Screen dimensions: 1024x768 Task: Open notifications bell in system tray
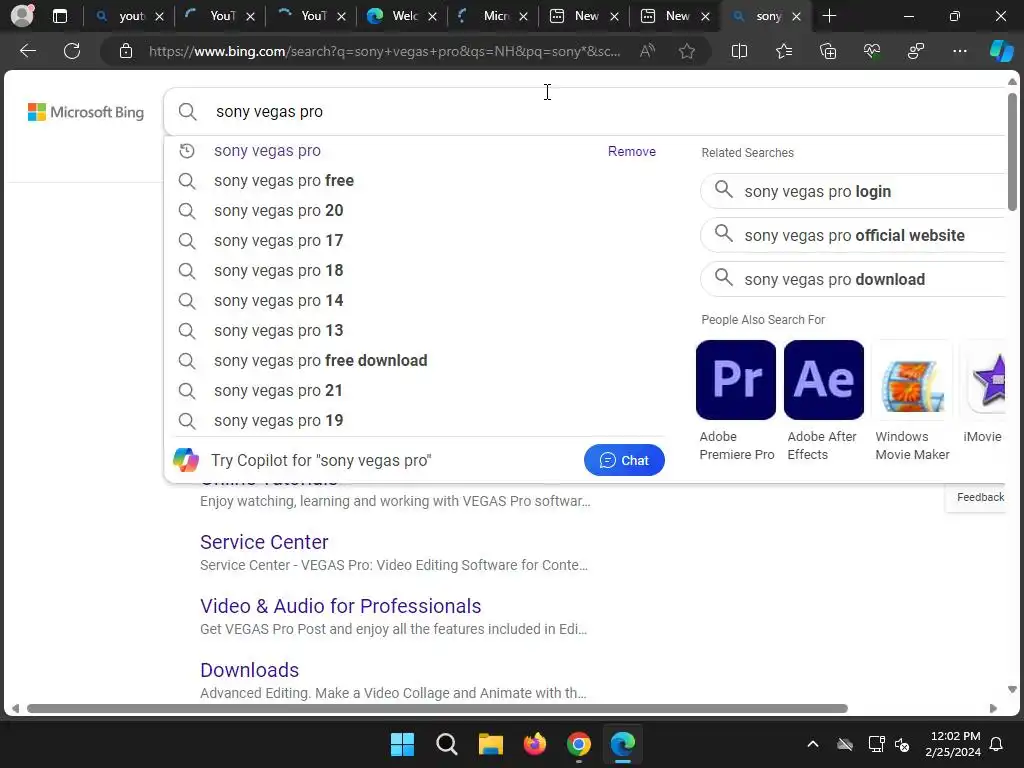(997, 744)
